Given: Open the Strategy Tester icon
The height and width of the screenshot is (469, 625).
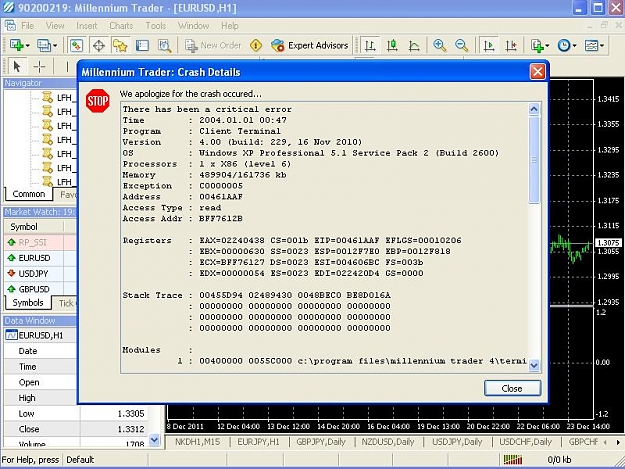Looking at the screenshot, I should pos(164,45).
